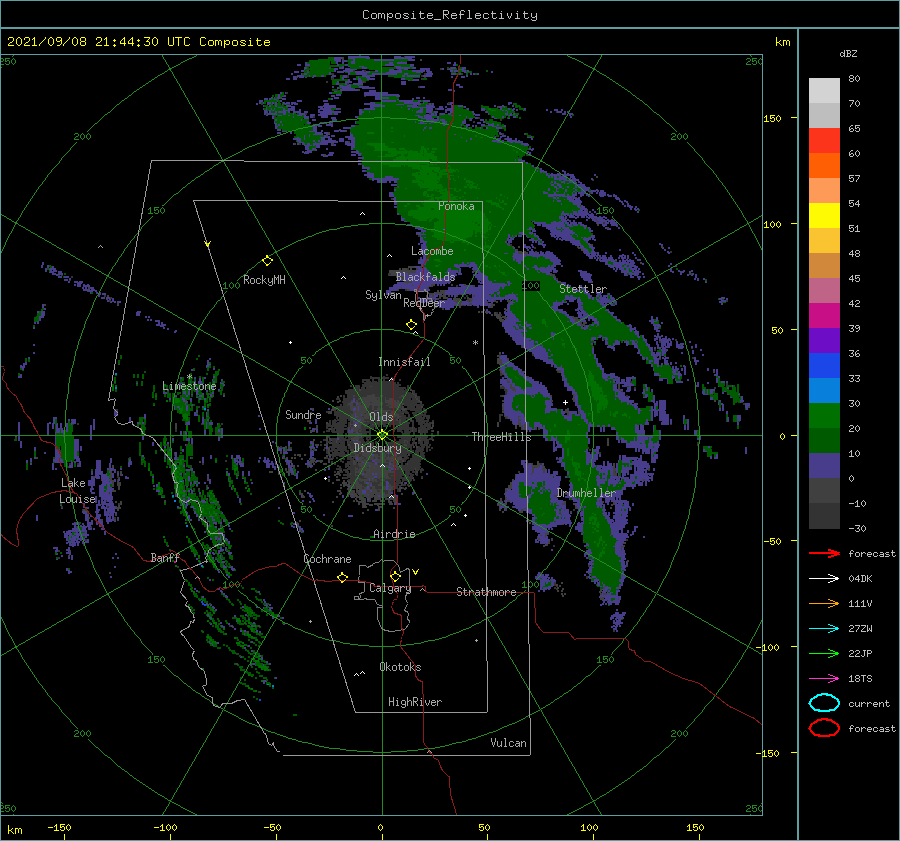The width and height of the screenshot is (900, 841).
Task: Click the Limestone label
Action: 189,386
